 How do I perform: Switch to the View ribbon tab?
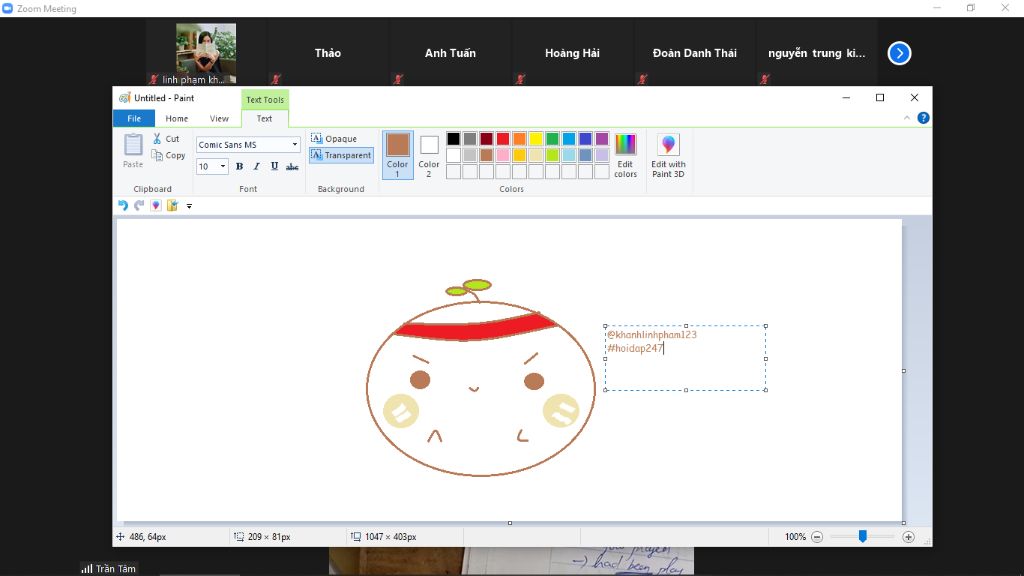(x=219, y=118)
